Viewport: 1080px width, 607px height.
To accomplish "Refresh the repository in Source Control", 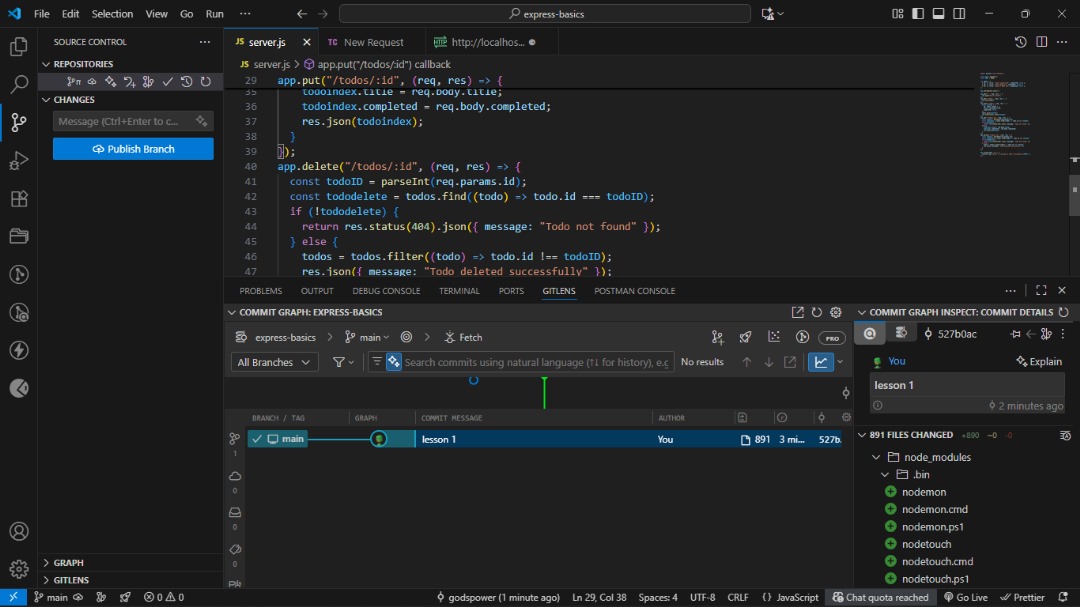I will [x=205, y=82].
